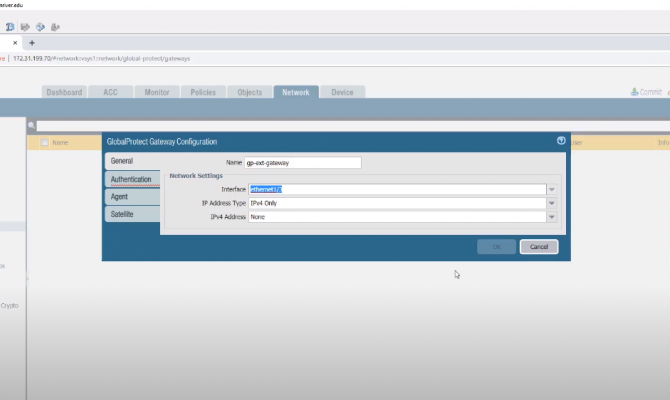Click the IPv4 Address field
The image size is (670, 400).
[x=397, y=217]
